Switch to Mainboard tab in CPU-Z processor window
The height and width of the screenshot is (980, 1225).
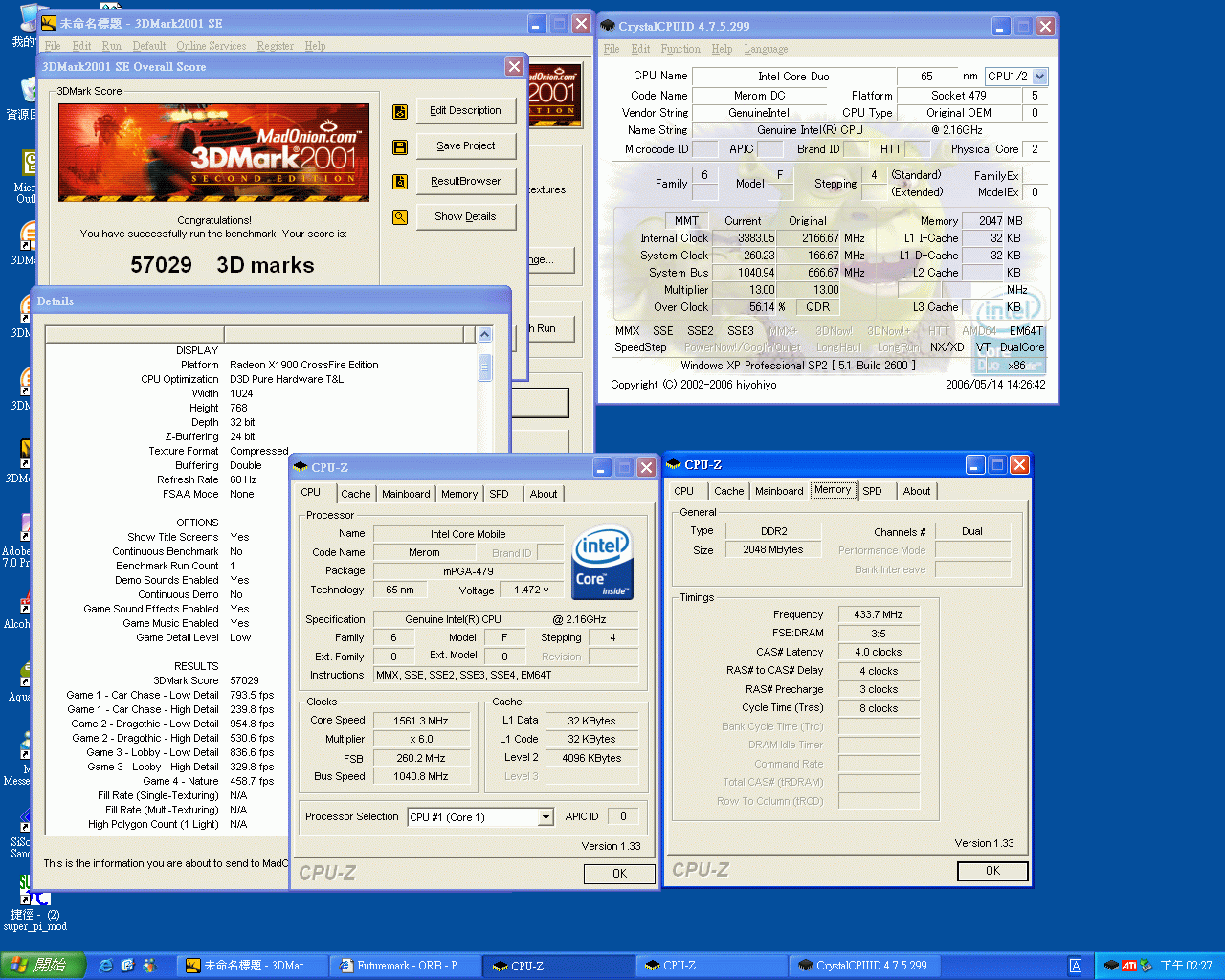[406, 494]
